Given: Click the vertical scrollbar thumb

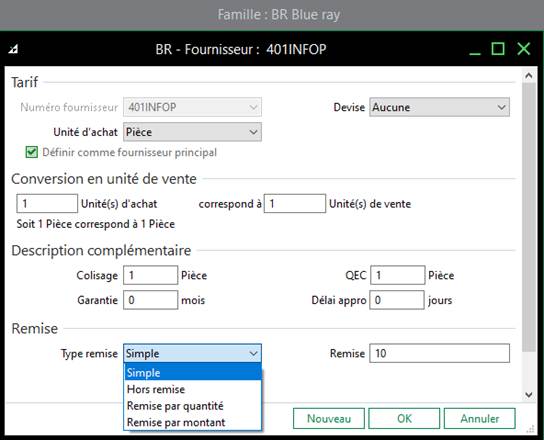Looking at the screenshot, I should coord(529,217).
